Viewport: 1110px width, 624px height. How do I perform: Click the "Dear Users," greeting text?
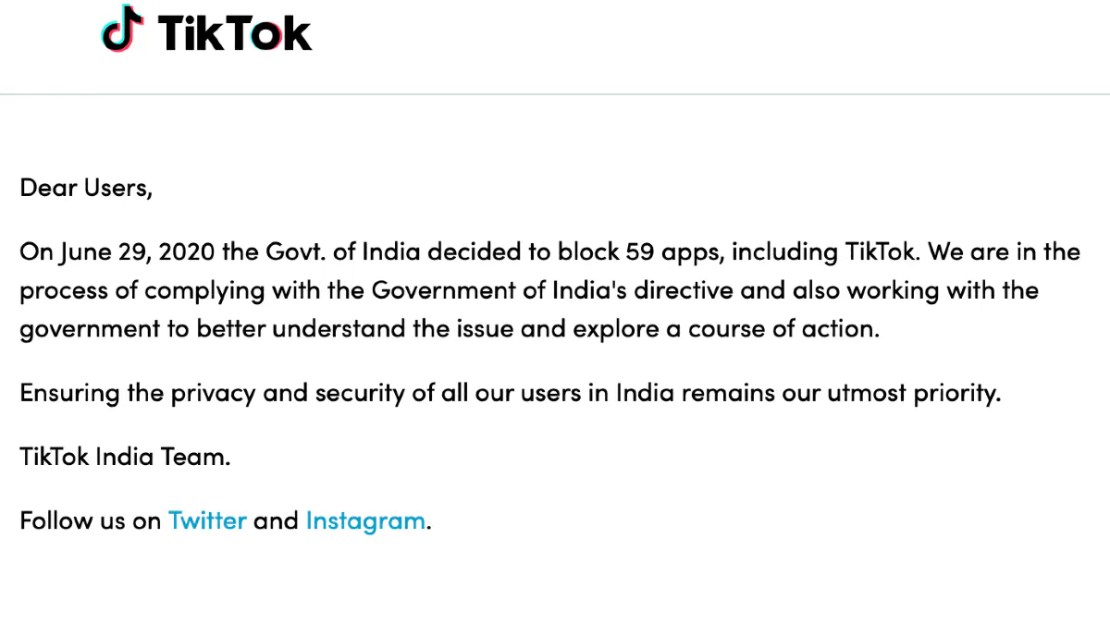pos(86,188)
